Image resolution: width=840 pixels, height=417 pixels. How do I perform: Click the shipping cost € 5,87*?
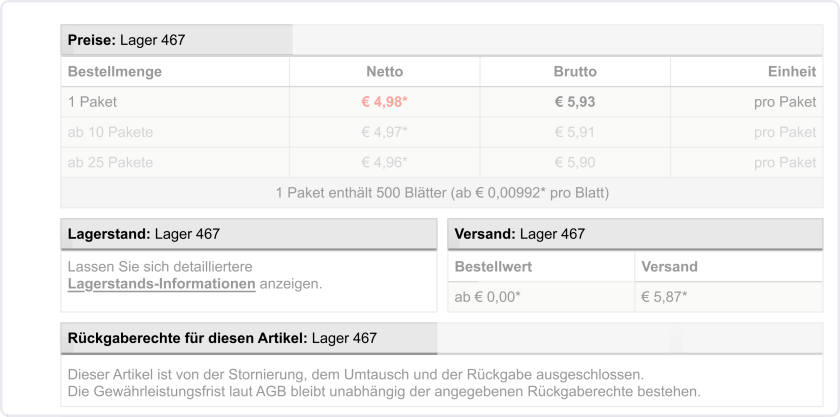pyautogui.click(x=664, y=296)
